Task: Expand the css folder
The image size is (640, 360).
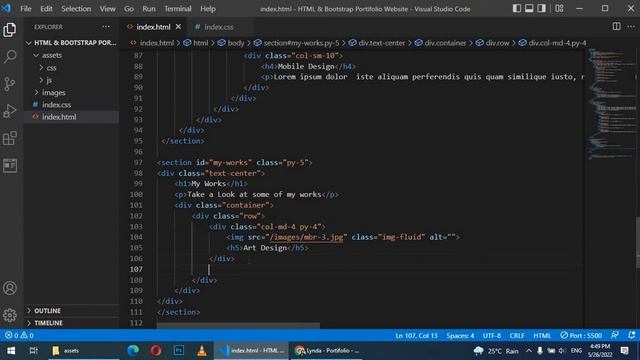Action: click(71, 67)
